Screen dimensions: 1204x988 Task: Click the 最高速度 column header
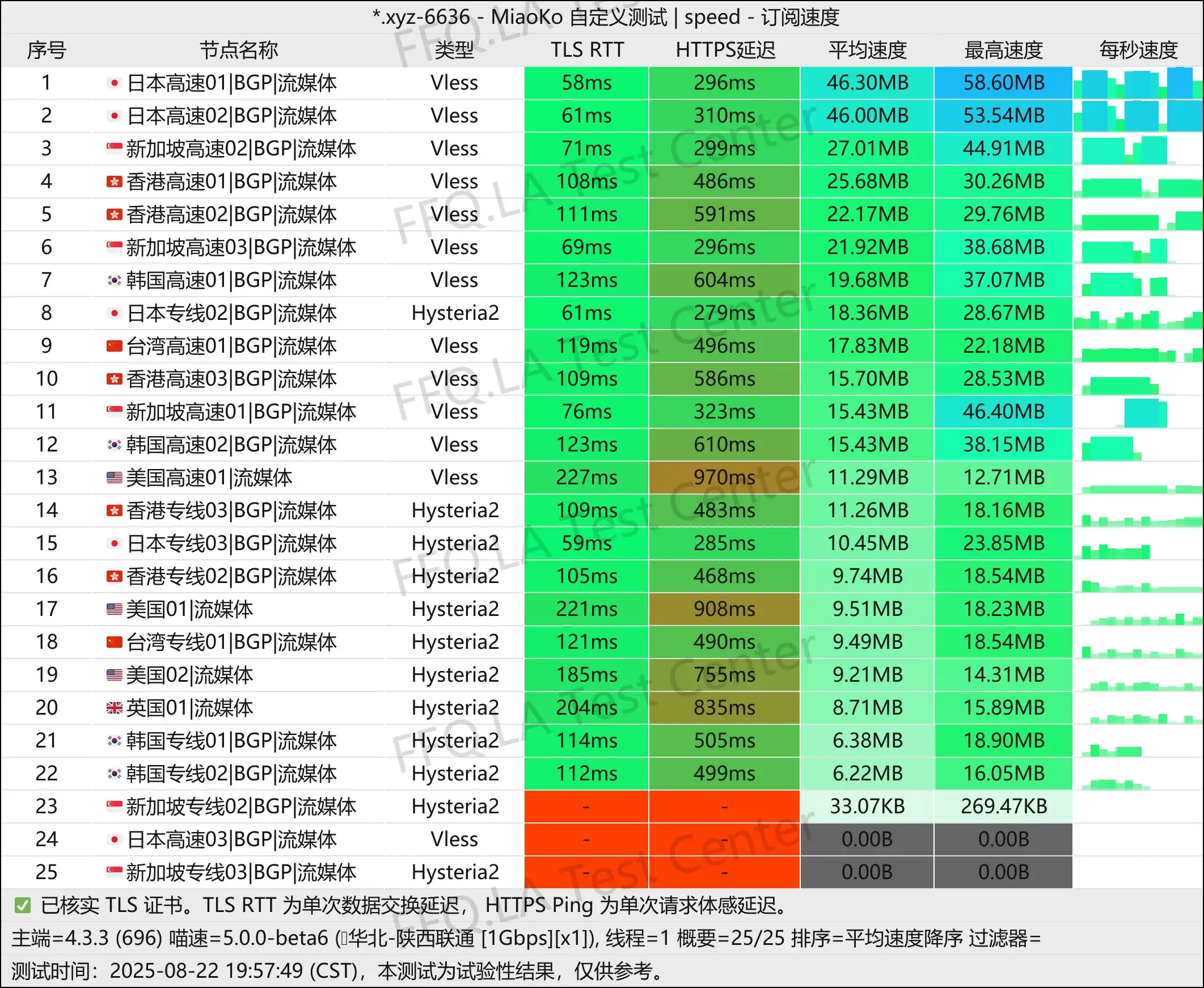(x=1004, y=50)
